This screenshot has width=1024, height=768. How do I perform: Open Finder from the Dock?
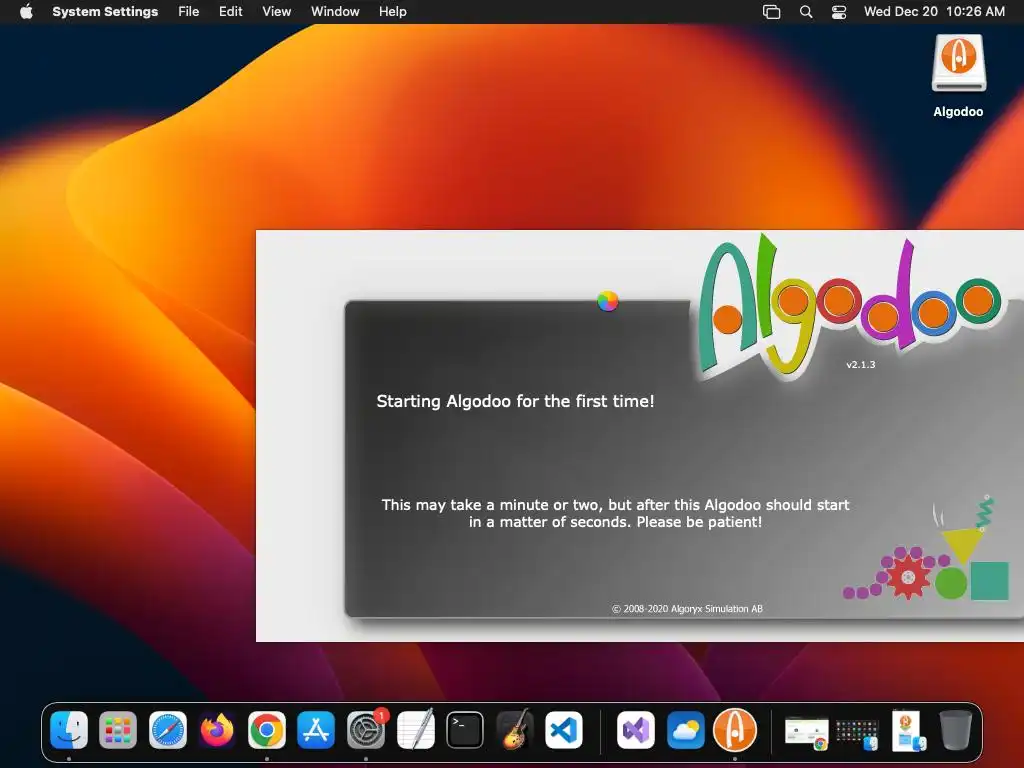[69, 729]
